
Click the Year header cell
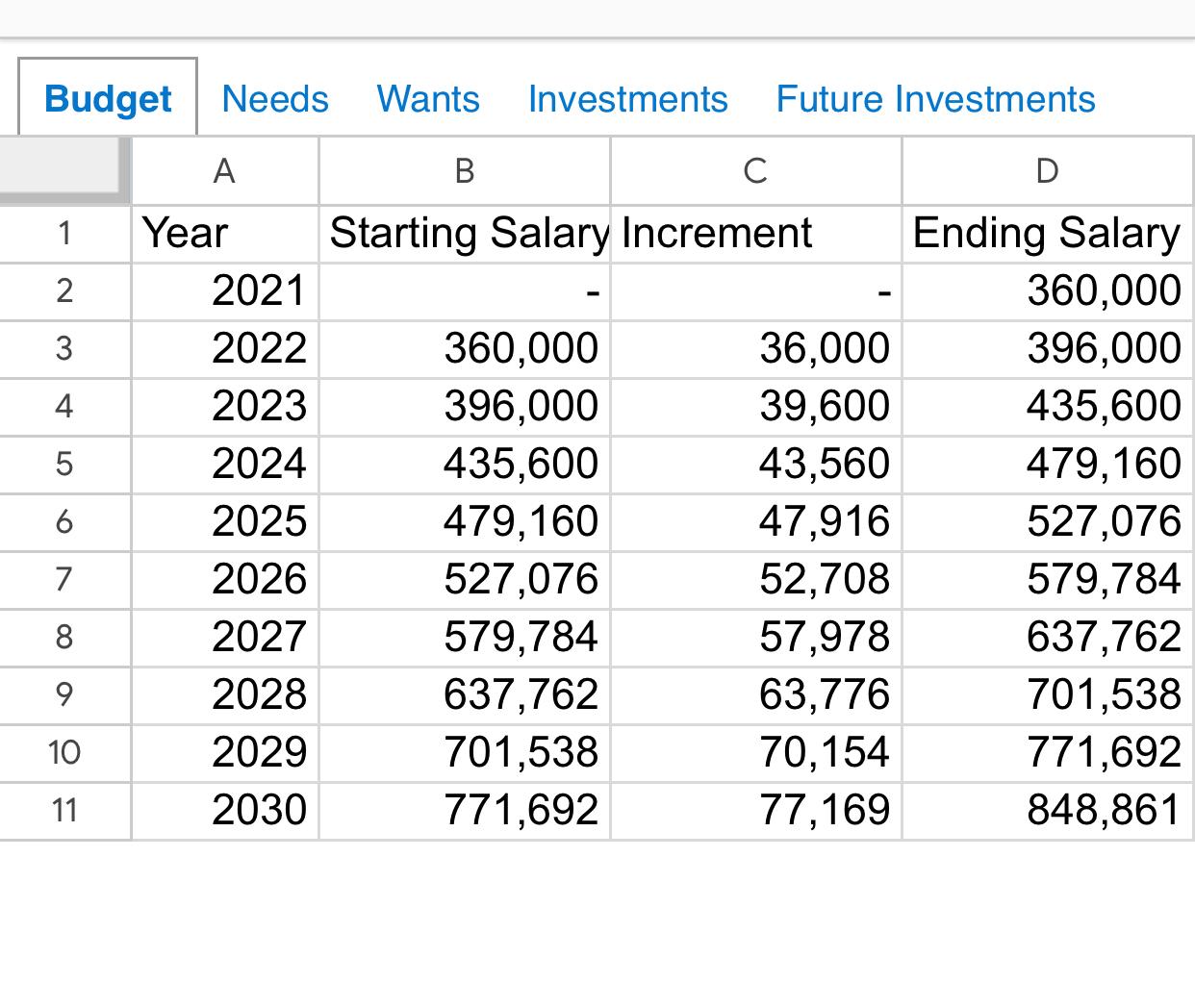[224, 233]
